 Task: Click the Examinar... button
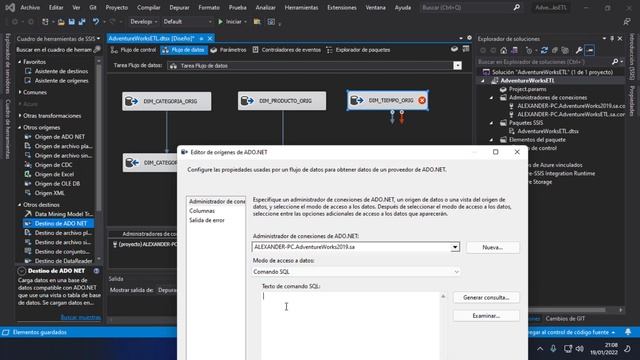(486, 316)
